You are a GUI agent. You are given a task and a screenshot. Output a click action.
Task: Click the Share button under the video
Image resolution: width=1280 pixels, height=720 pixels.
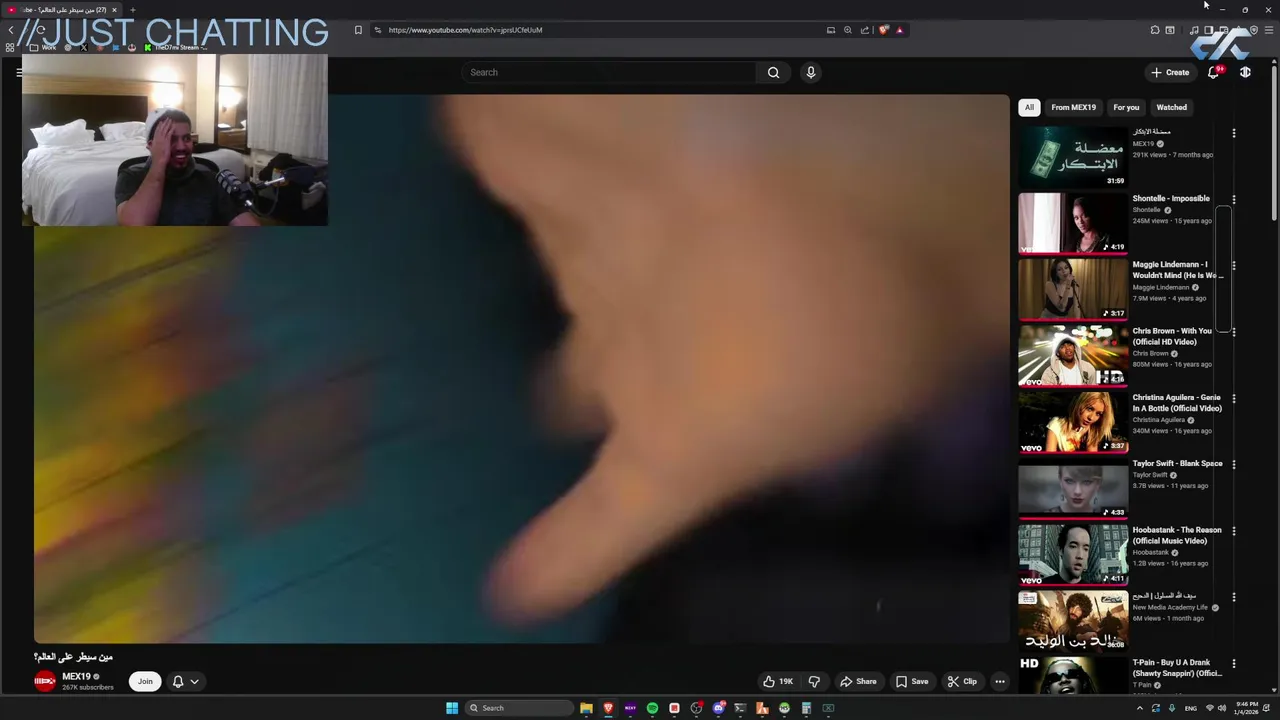point(858,681)
